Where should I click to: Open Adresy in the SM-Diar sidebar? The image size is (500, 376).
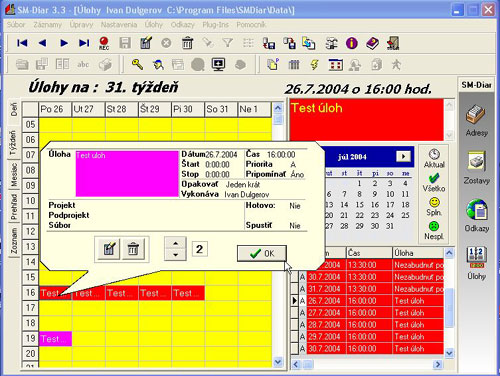pos(477,120)
